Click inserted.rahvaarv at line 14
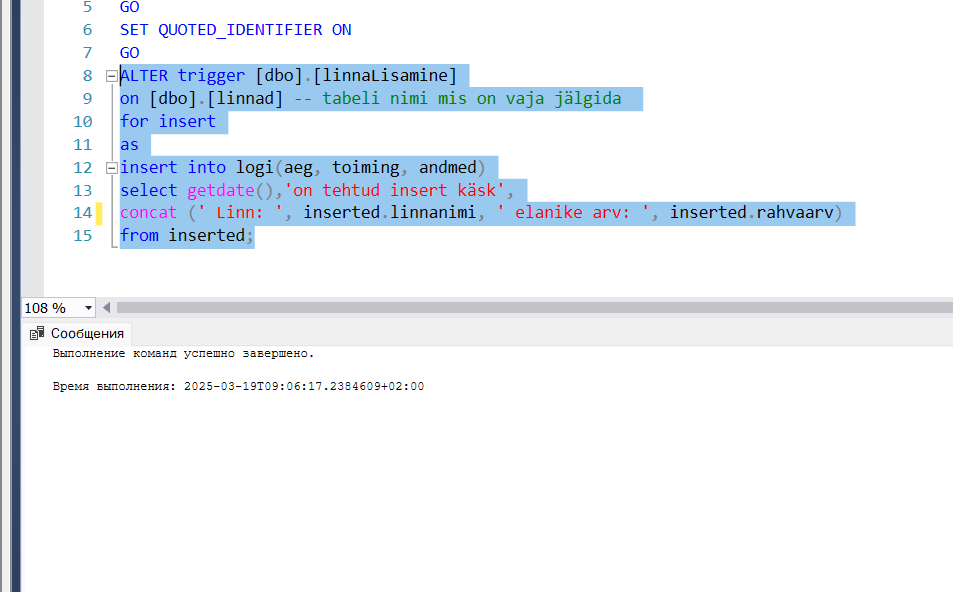The width and height of the screenshot is (953, 592). point(752,213)
